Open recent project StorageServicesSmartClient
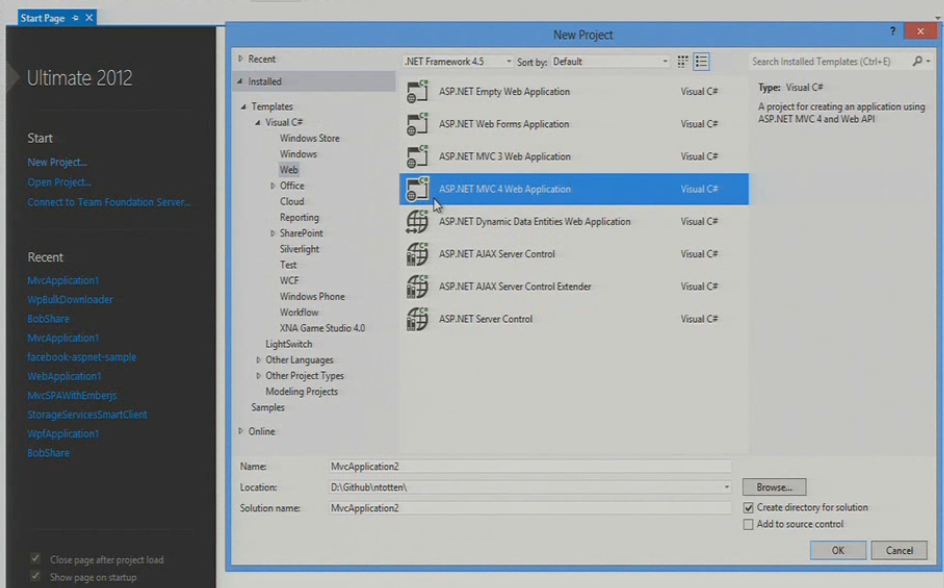Screen dimensions: 944x588 pos(87,415)
